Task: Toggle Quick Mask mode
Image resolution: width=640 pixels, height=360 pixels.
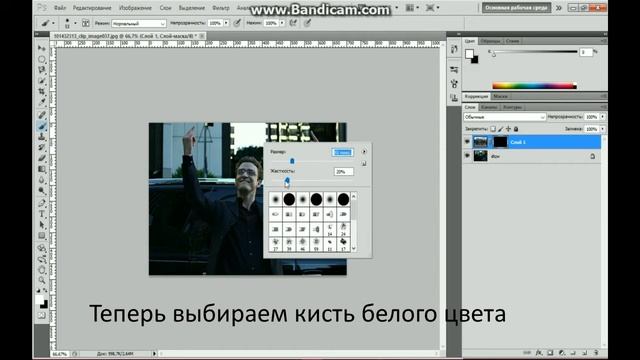Action: 42,316
